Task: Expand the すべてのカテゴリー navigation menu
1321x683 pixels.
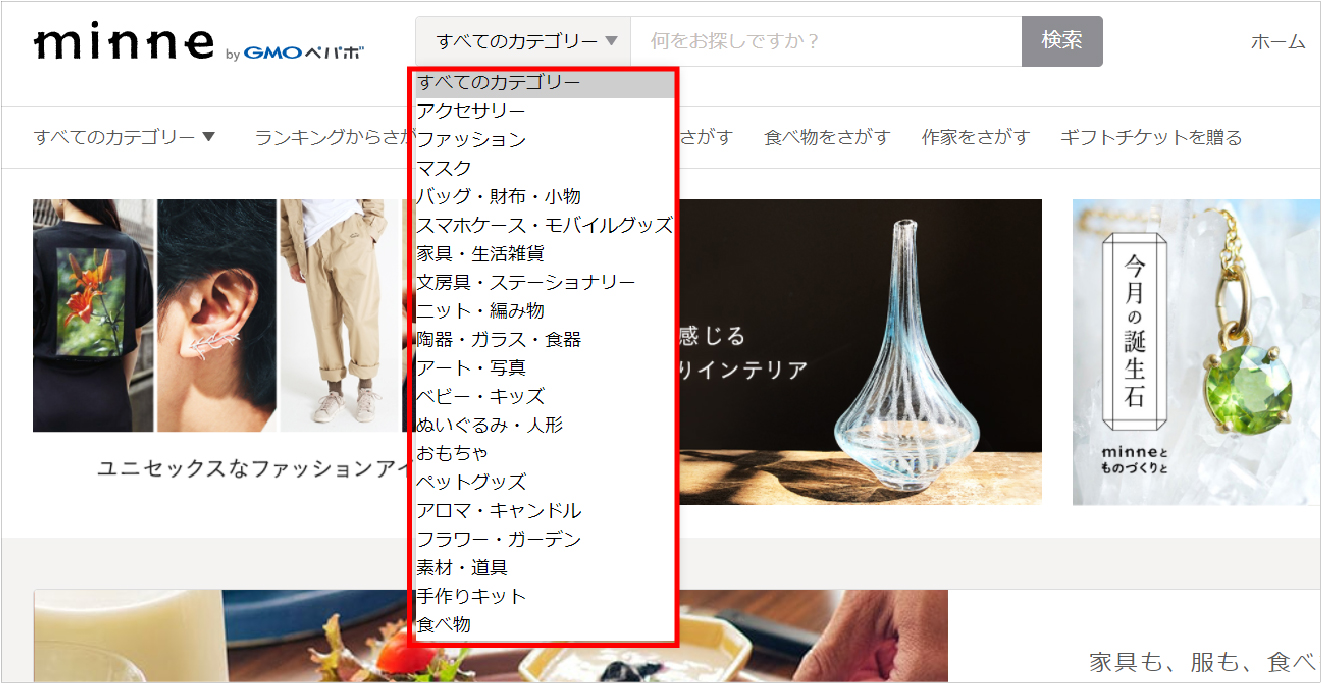Action: (x=124, y=137)
